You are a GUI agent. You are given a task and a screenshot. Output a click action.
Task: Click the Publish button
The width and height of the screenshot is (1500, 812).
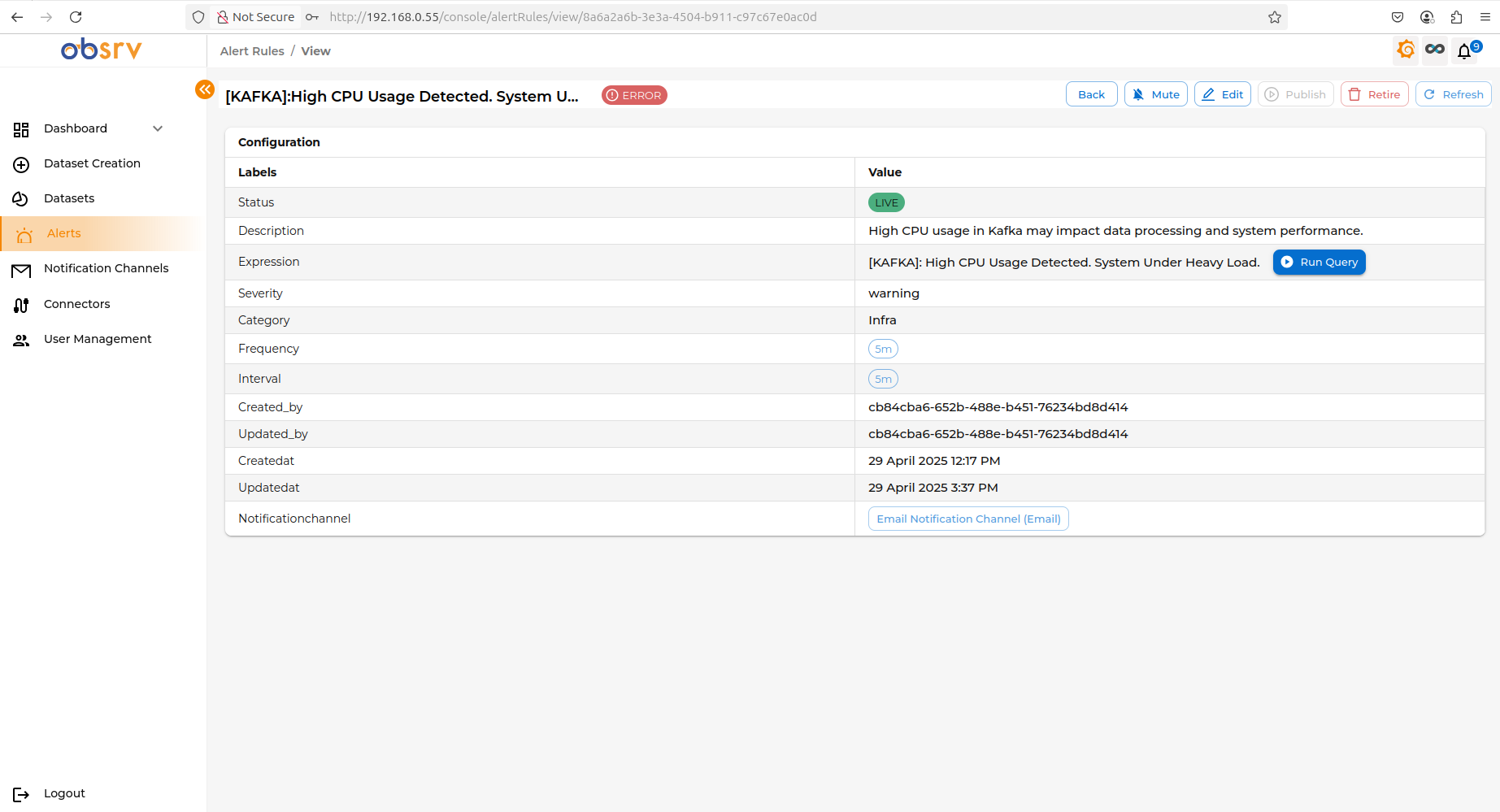coord(1295,94)
